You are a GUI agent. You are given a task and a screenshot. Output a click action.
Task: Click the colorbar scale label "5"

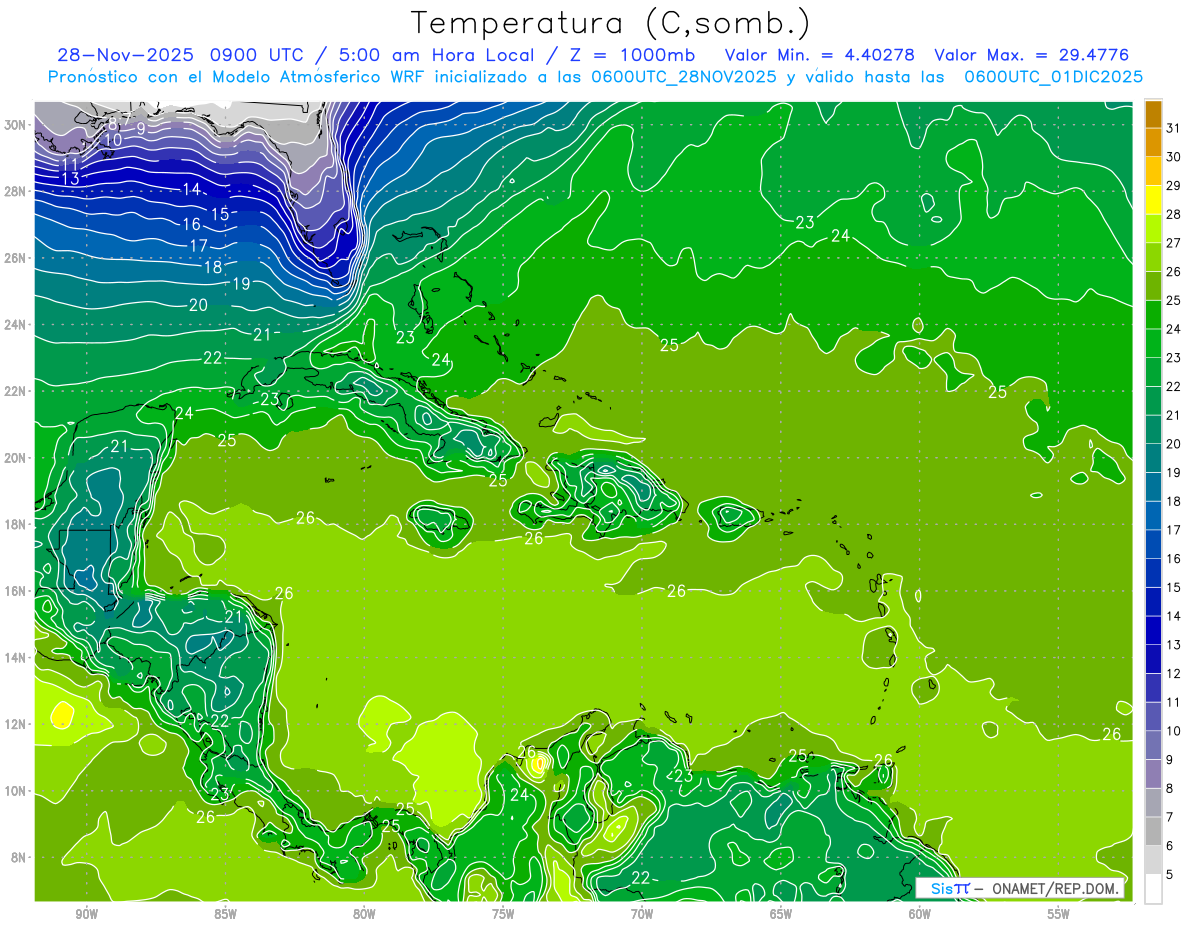(1170, 874)
